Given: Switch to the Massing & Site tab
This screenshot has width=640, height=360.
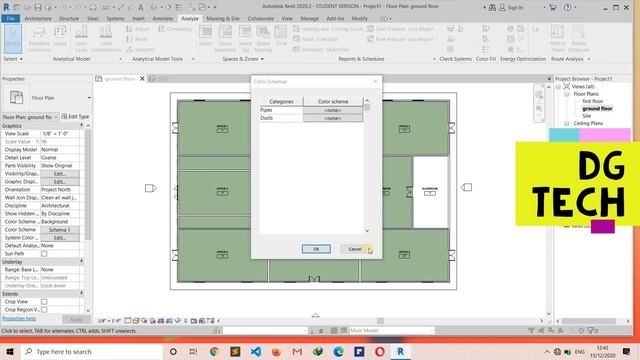Looking at the screenshot, I should (223, 19).
